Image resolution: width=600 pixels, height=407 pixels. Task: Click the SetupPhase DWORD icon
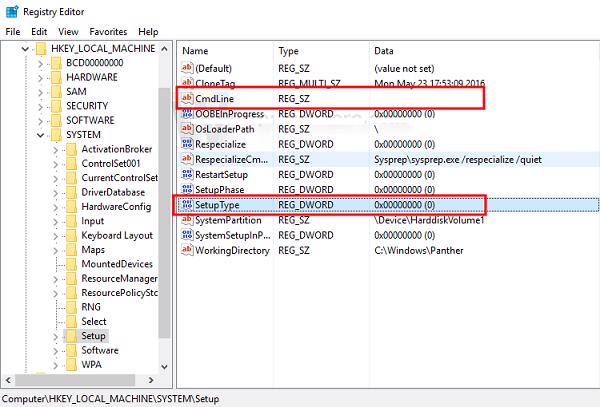point(187,189)
